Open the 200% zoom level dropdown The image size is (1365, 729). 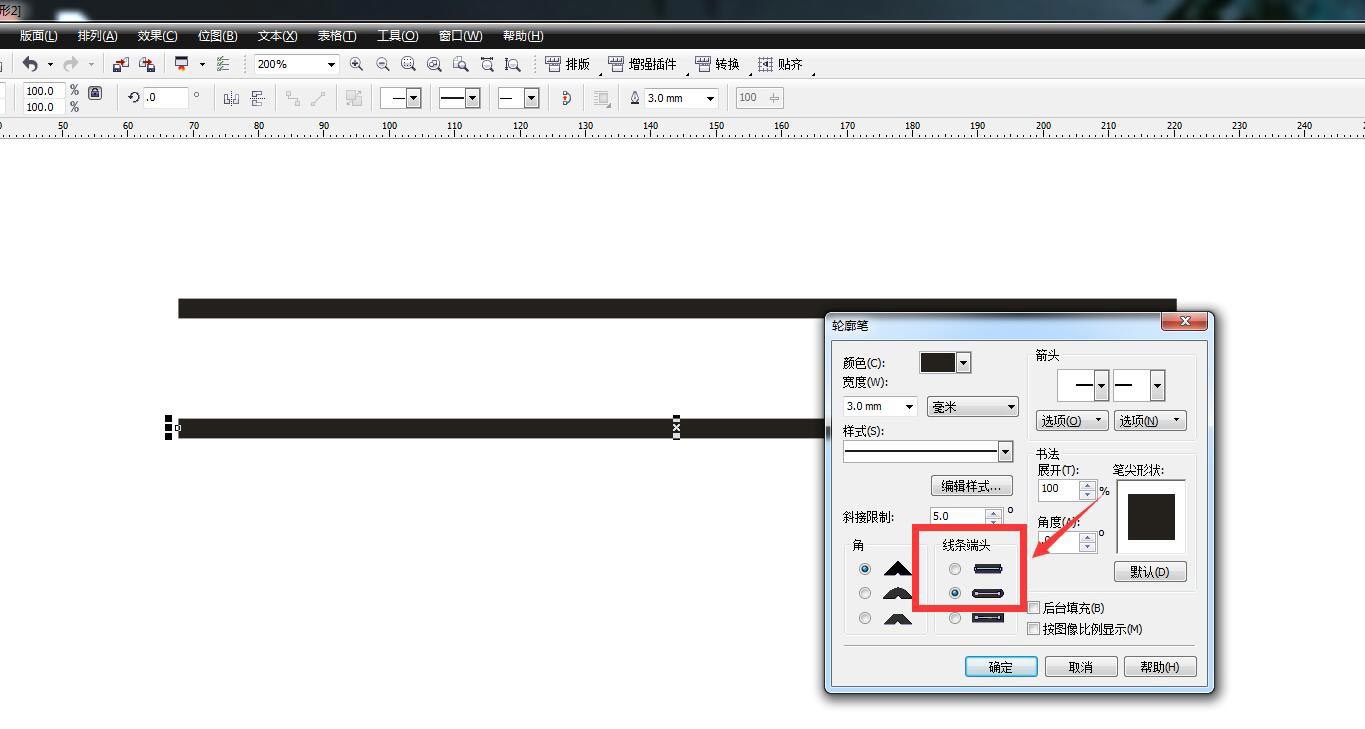(x=331, y=64)
